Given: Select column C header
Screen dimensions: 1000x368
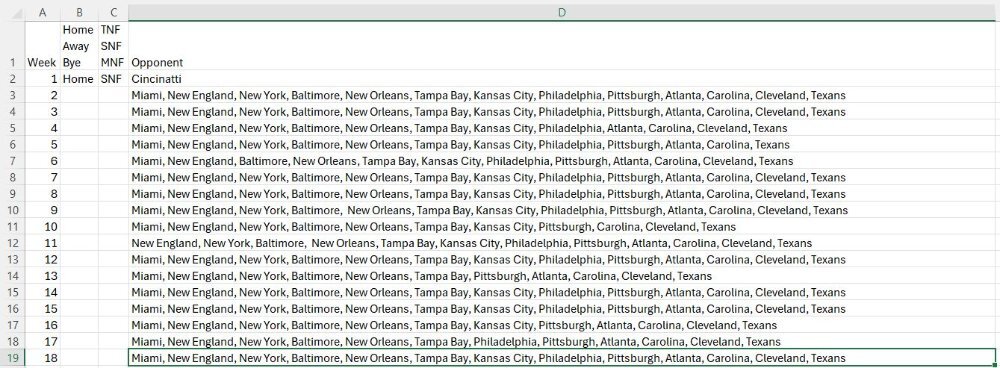Looking at the screenshot, I should pyautogui.click(x=113, y=12).
